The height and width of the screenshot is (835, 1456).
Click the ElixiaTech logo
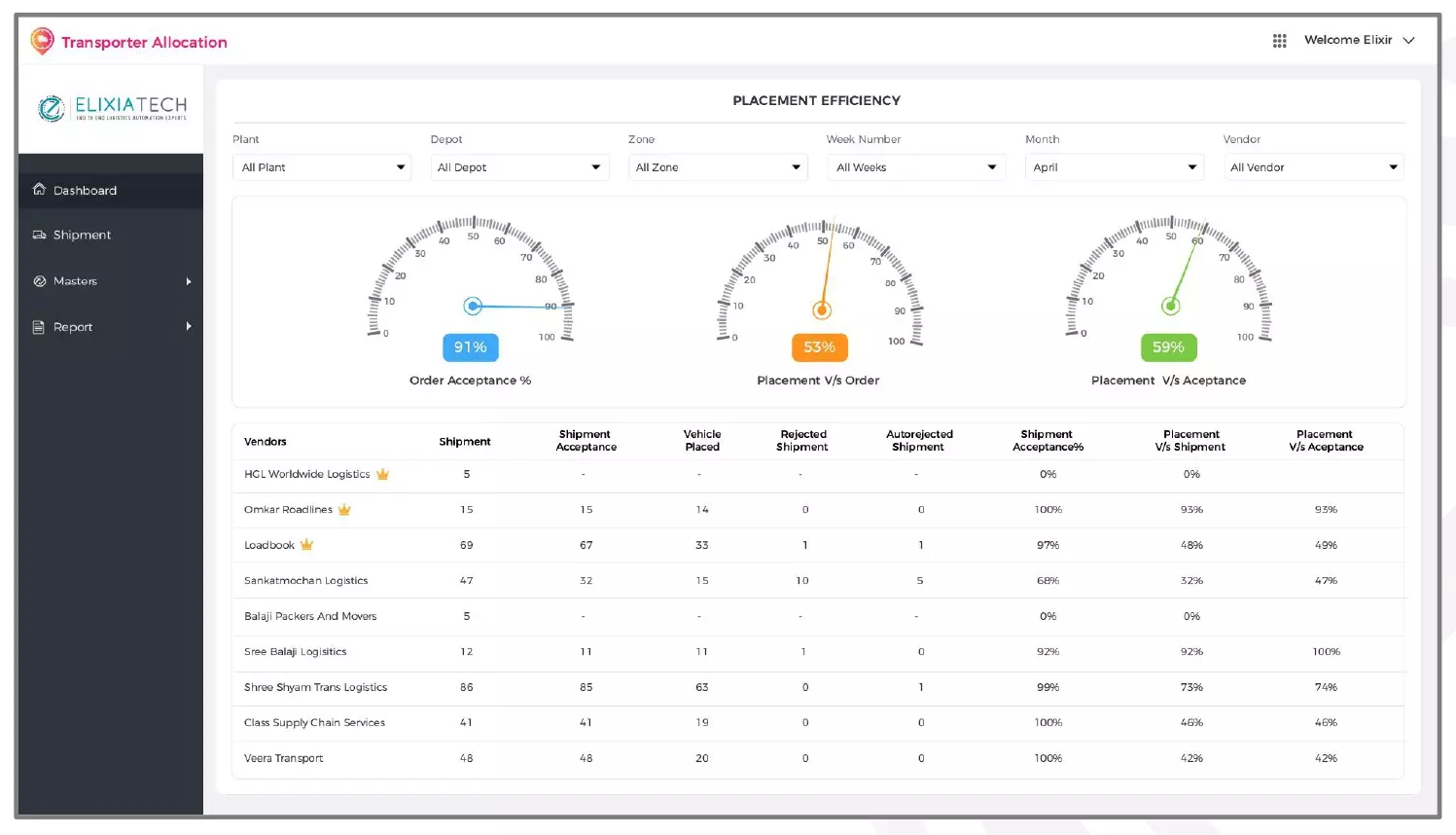point(111,108)
